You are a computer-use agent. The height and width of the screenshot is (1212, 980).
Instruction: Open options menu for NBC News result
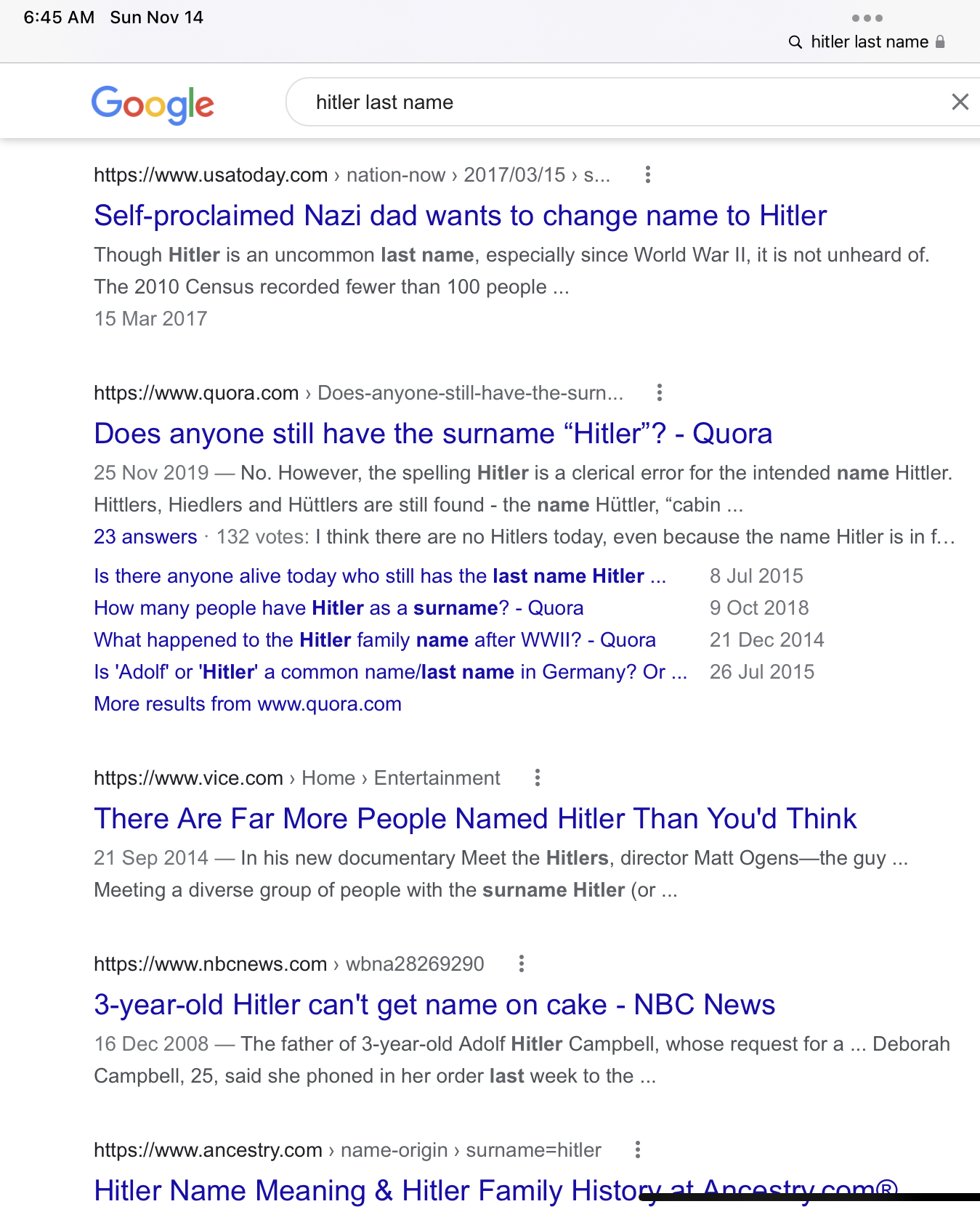[x=522, y=963]
